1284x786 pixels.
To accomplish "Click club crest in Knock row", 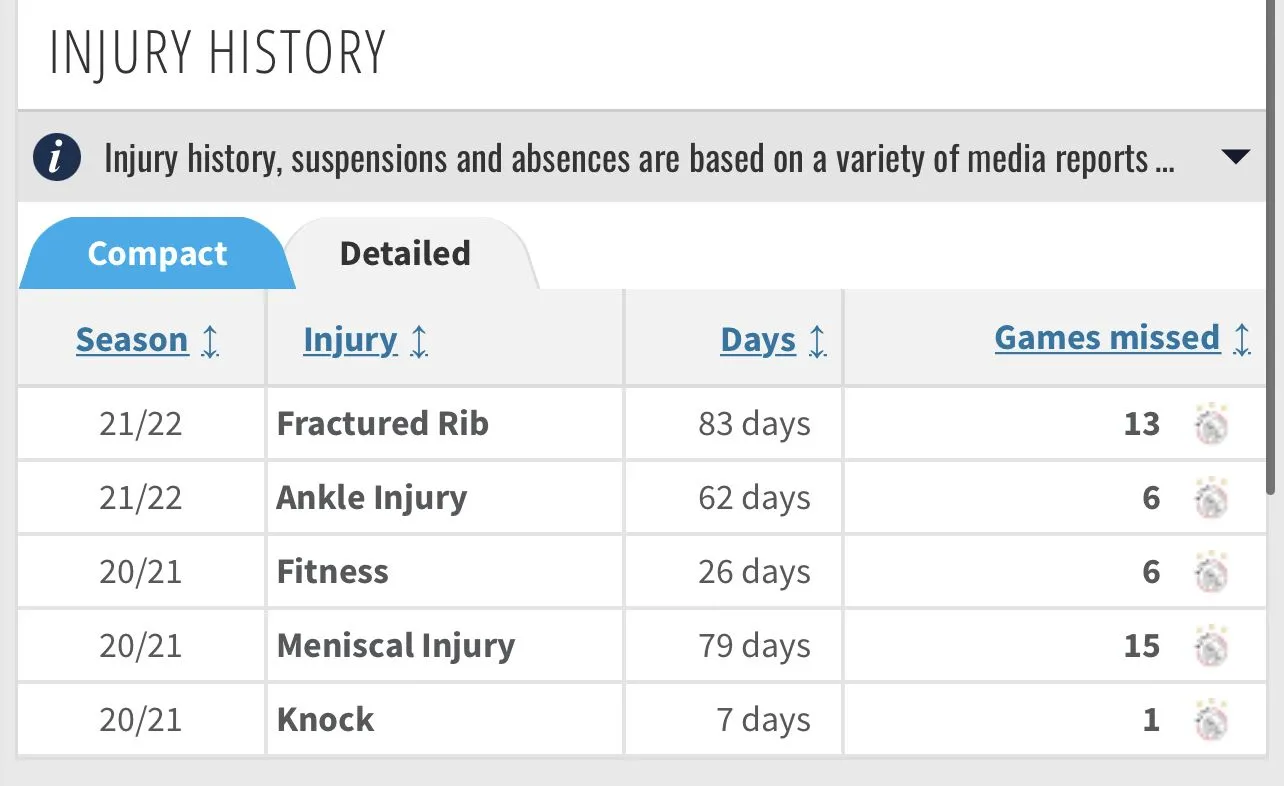I will [1211, 721].
